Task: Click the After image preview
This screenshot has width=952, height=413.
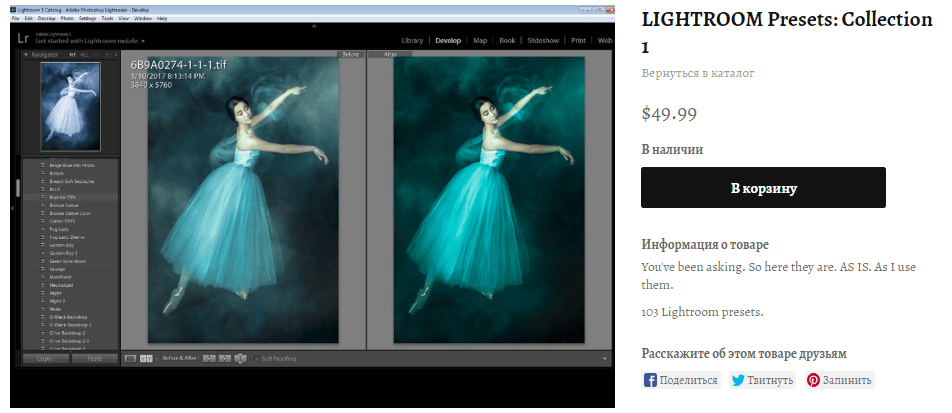Action: click(489, 200)
